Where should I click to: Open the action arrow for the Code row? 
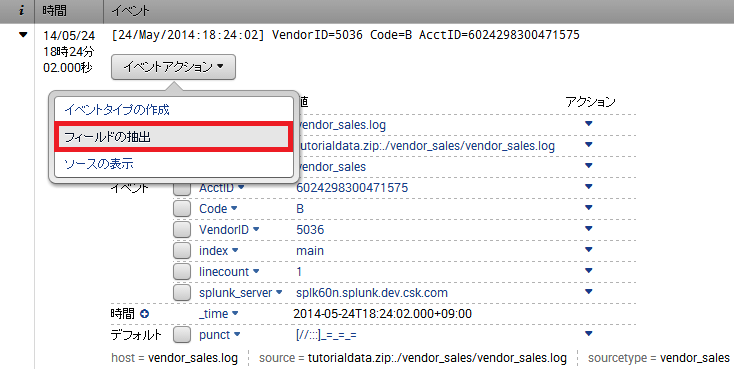click(x=588, y=207)
